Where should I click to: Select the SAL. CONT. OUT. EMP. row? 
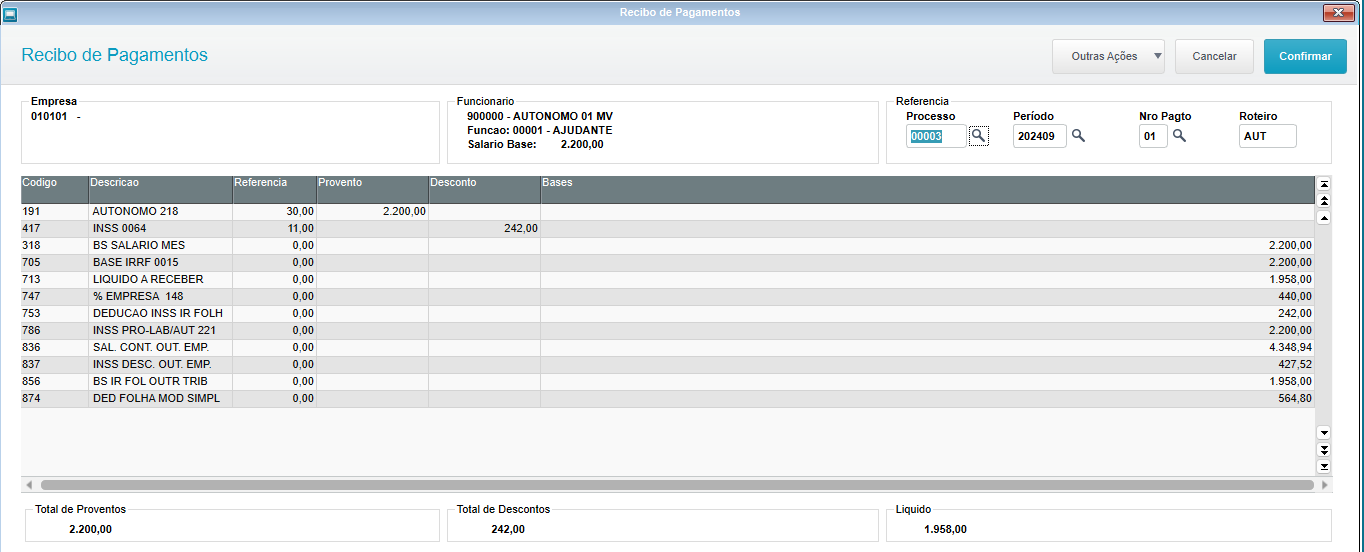coord(668,348)
